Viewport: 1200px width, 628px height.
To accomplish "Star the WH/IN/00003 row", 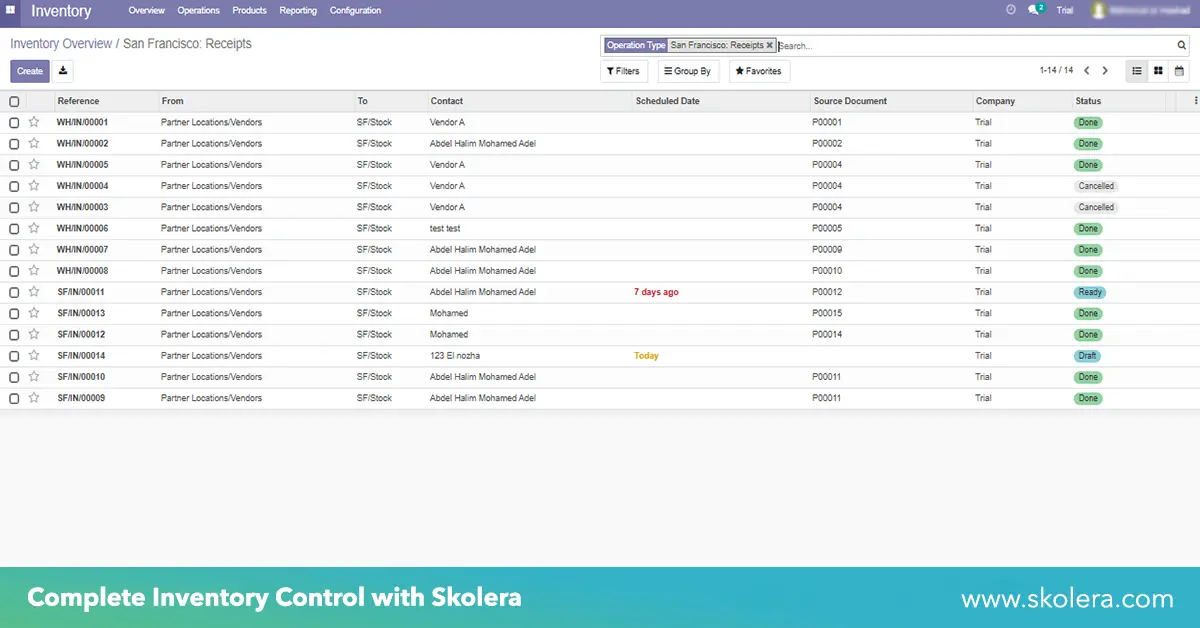I will (34, 207).
